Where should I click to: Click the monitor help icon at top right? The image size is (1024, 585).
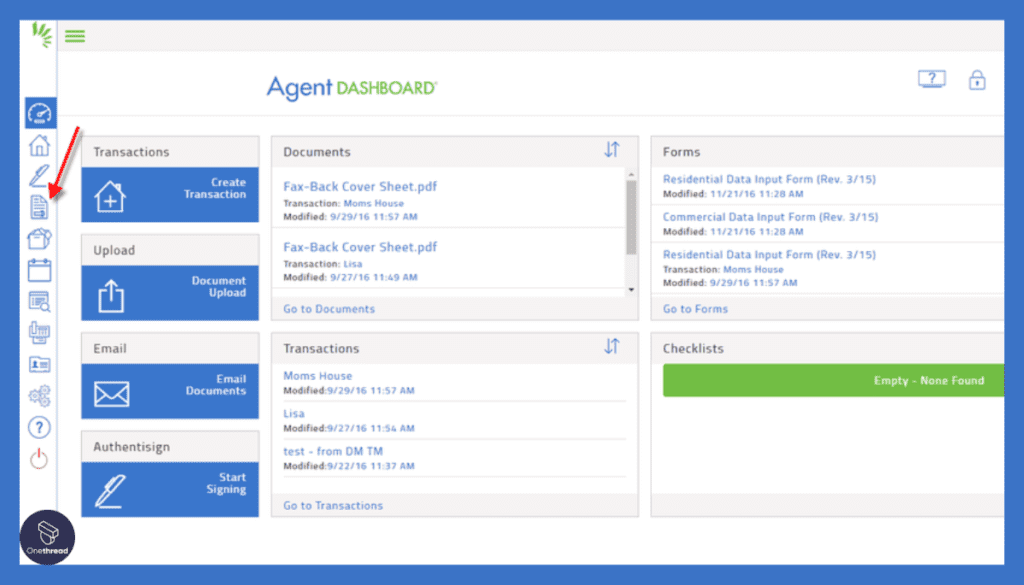tap(931, 80)
